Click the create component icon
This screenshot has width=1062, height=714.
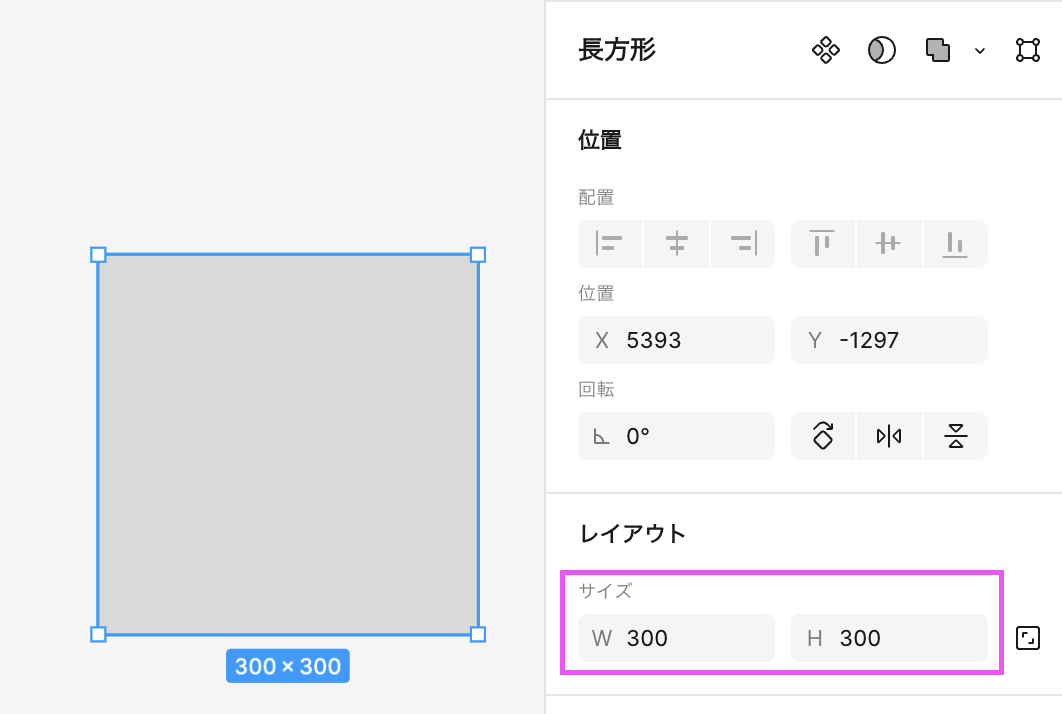pyautogui.click(x=825, y=50)
